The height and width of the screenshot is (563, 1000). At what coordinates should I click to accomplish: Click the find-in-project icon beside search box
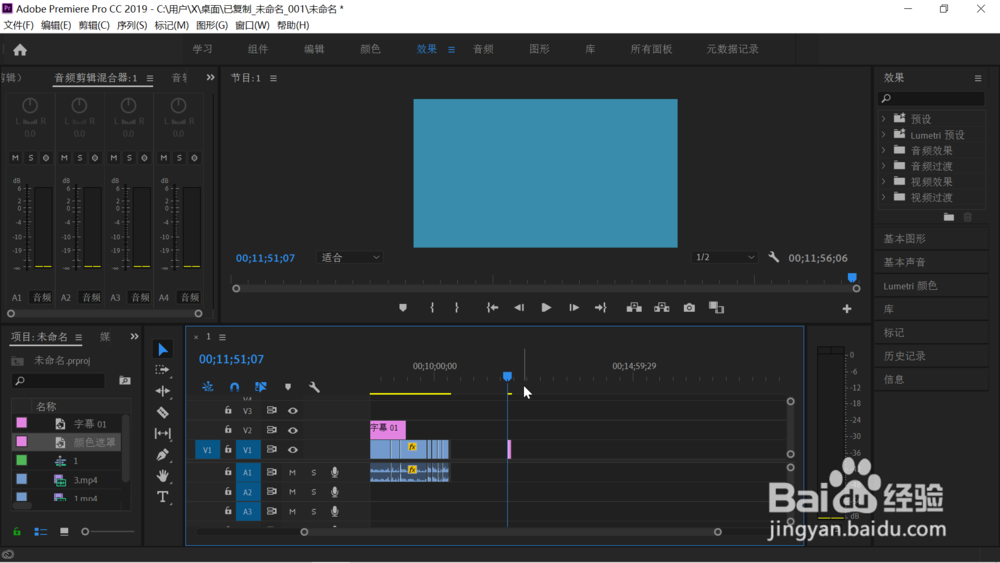coord(125,381)
